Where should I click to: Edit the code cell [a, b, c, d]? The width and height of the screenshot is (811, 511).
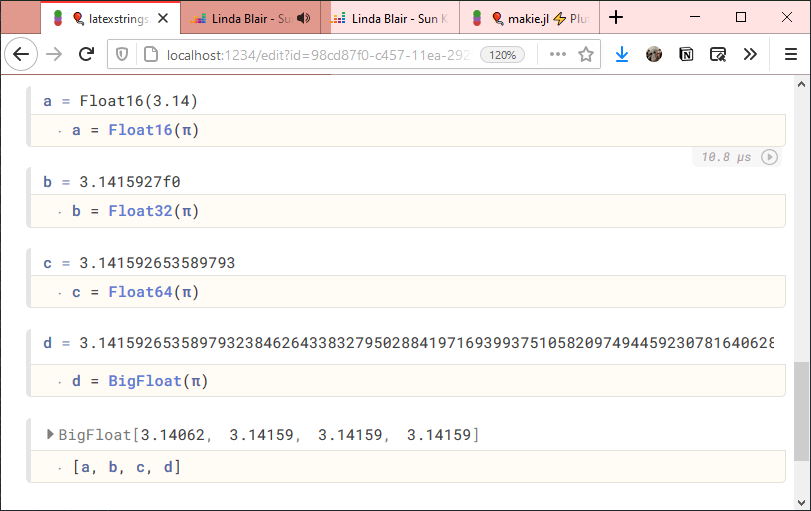(408, 467)
